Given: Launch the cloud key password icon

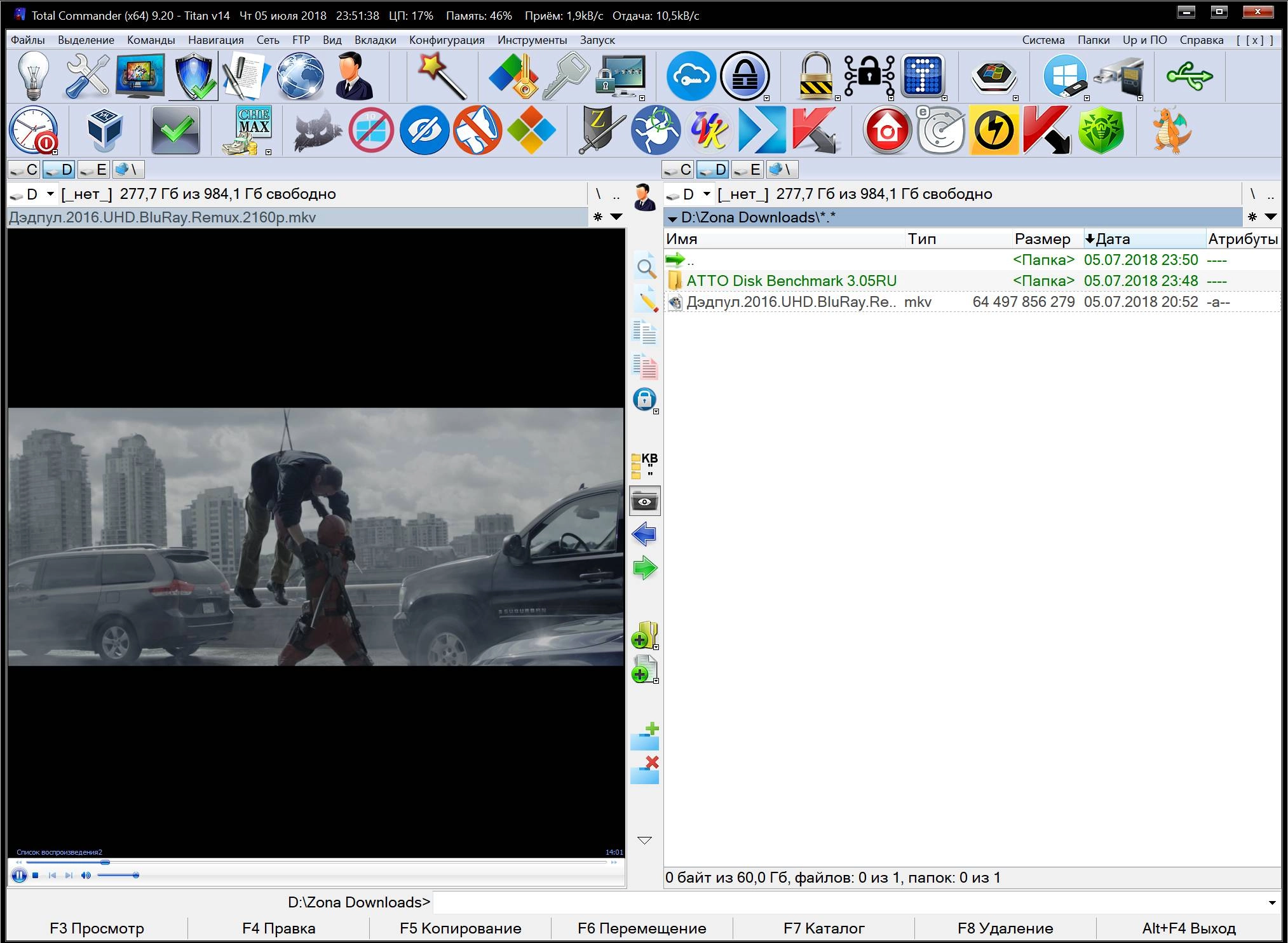Looking at the screenshot, I should click(x=691, y=76).
